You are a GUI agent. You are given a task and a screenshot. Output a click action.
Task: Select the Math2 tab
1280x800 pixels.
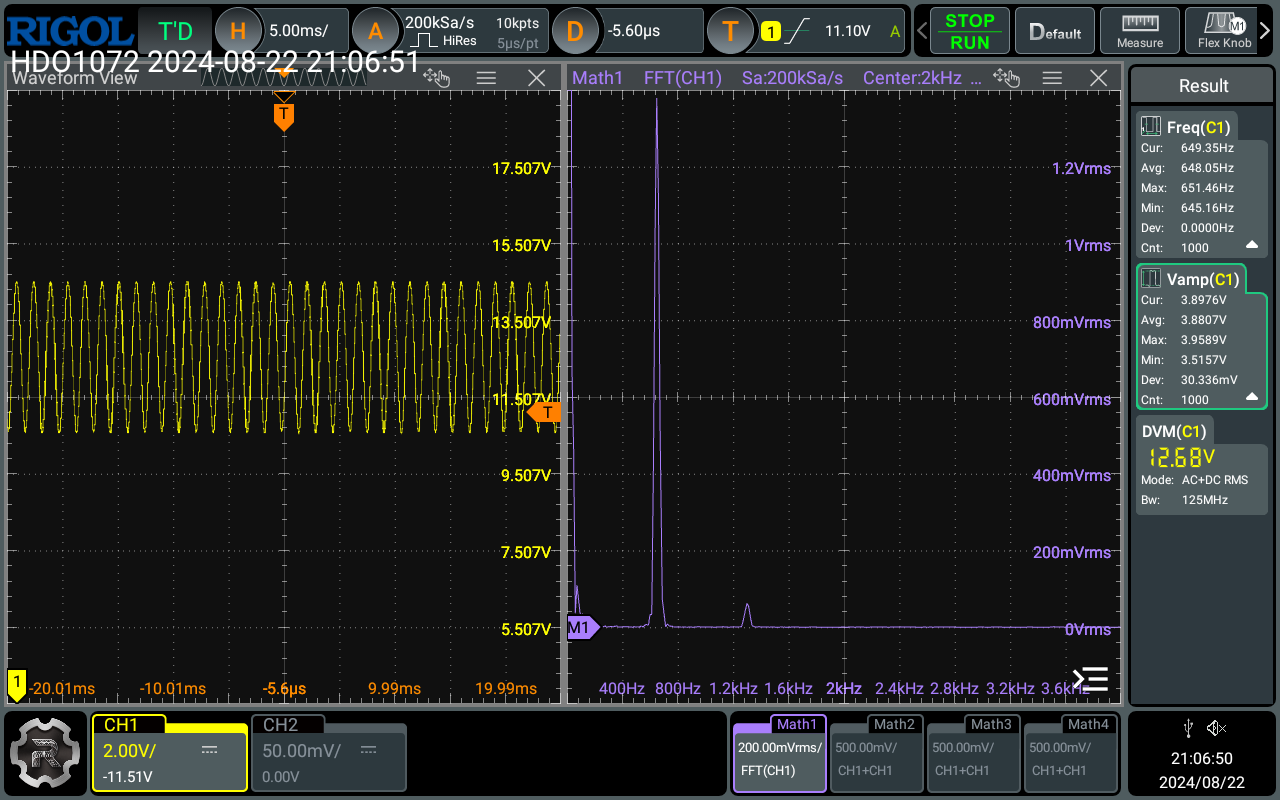point(894,724)
